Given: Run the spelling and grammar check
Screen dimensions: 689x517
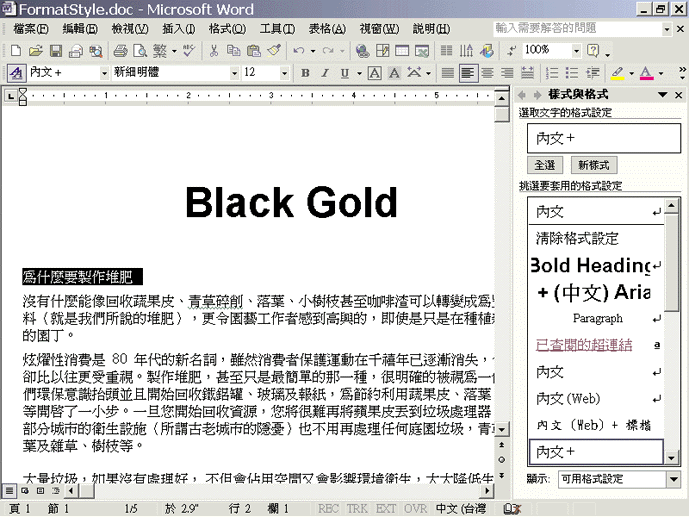Looking at the screenshot, I should 189,51.
